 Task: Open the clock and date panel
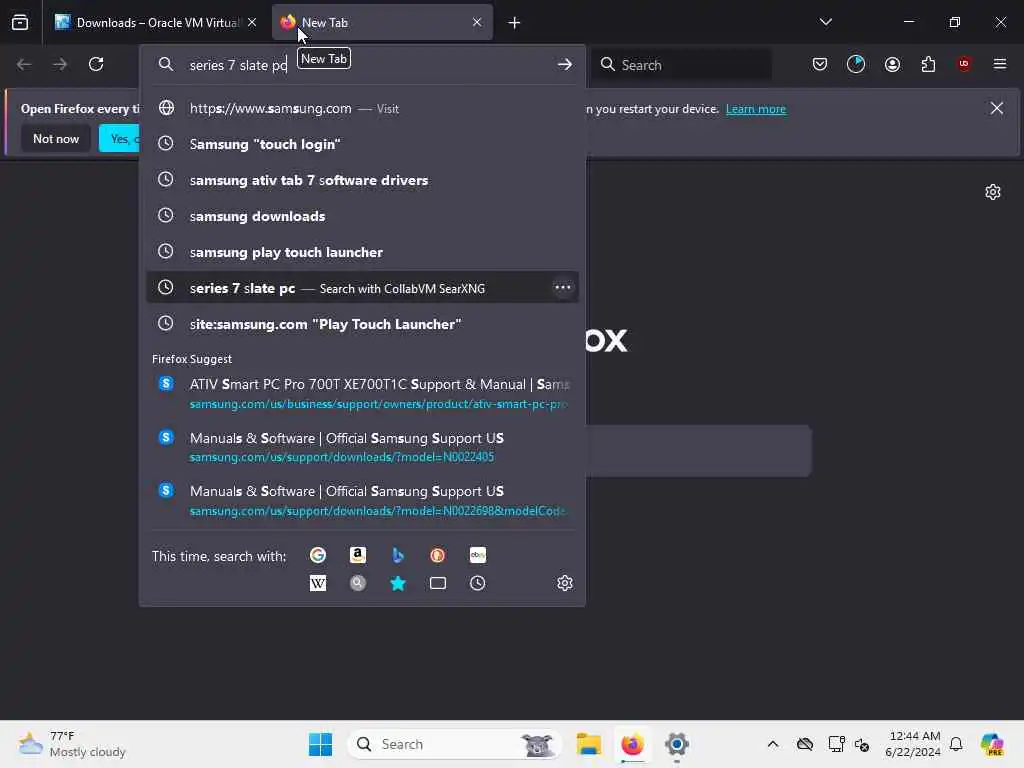pyautogui.click(x=912, y=744)
